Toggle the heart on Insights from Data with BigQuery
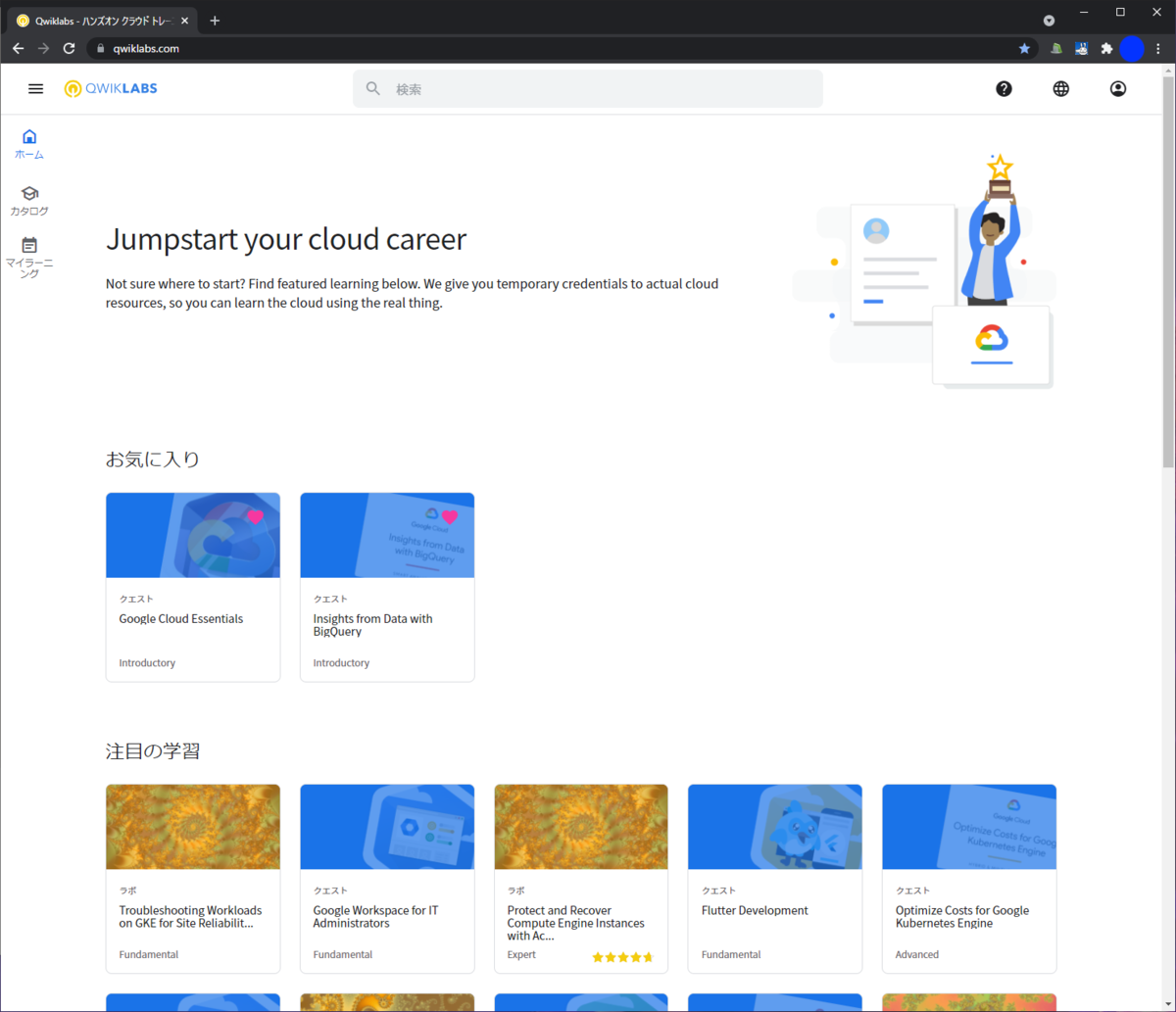Viewport: 1176px width, 1012px height. 450,516
